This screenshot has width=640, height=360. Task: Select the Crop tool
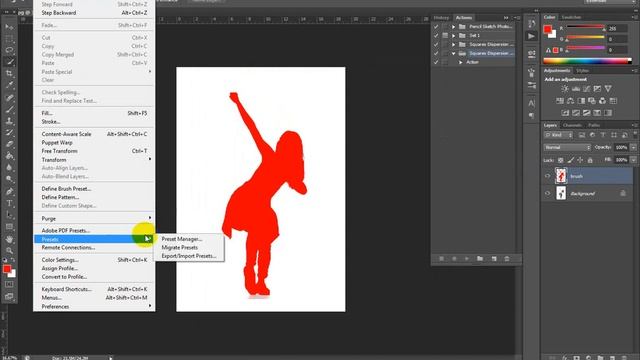(9, 73)
